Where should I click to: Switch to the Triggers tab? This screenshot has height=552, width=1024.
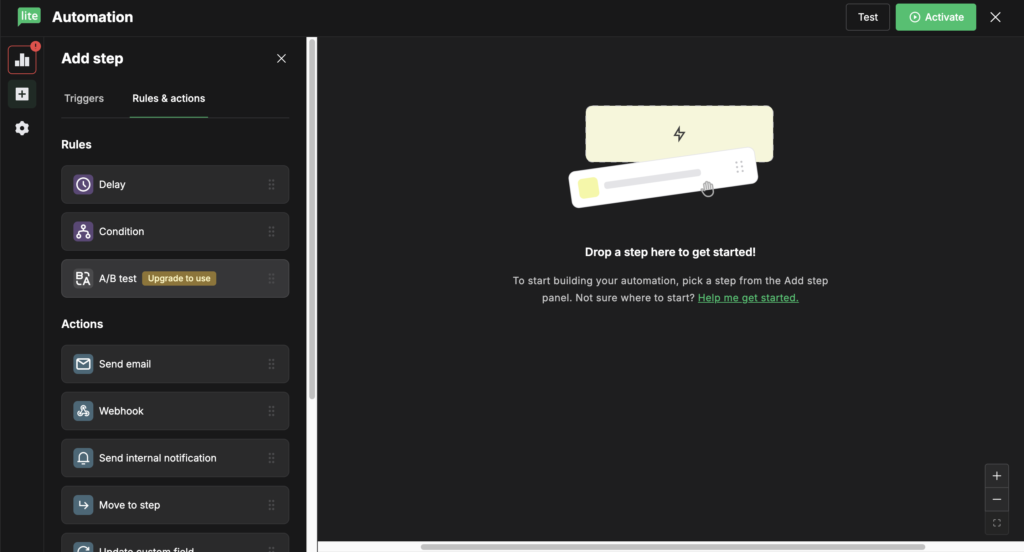tap(84, 99)
